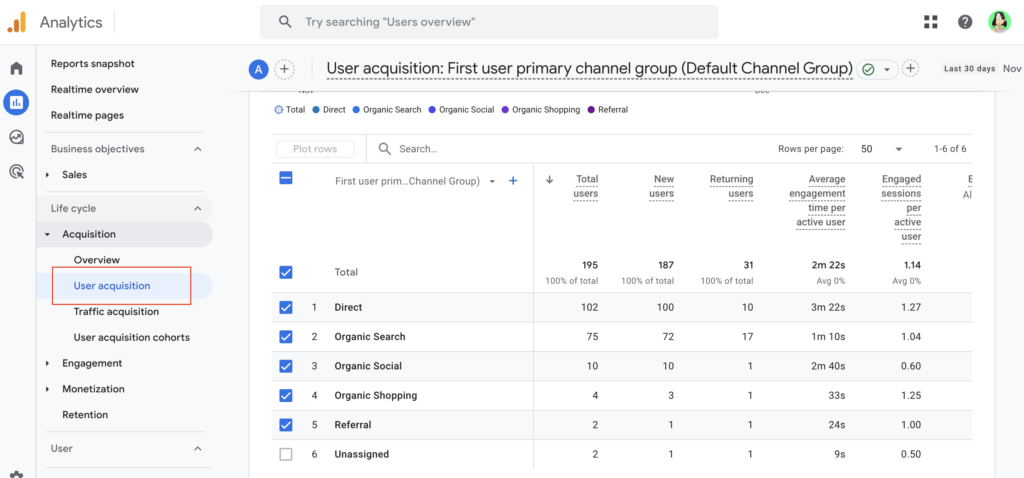Toggle the select-all rows header checkbox
Image resolution: width=1024 pixels, height=478 pixels.
pyautogui.click(x=285, y=178)
